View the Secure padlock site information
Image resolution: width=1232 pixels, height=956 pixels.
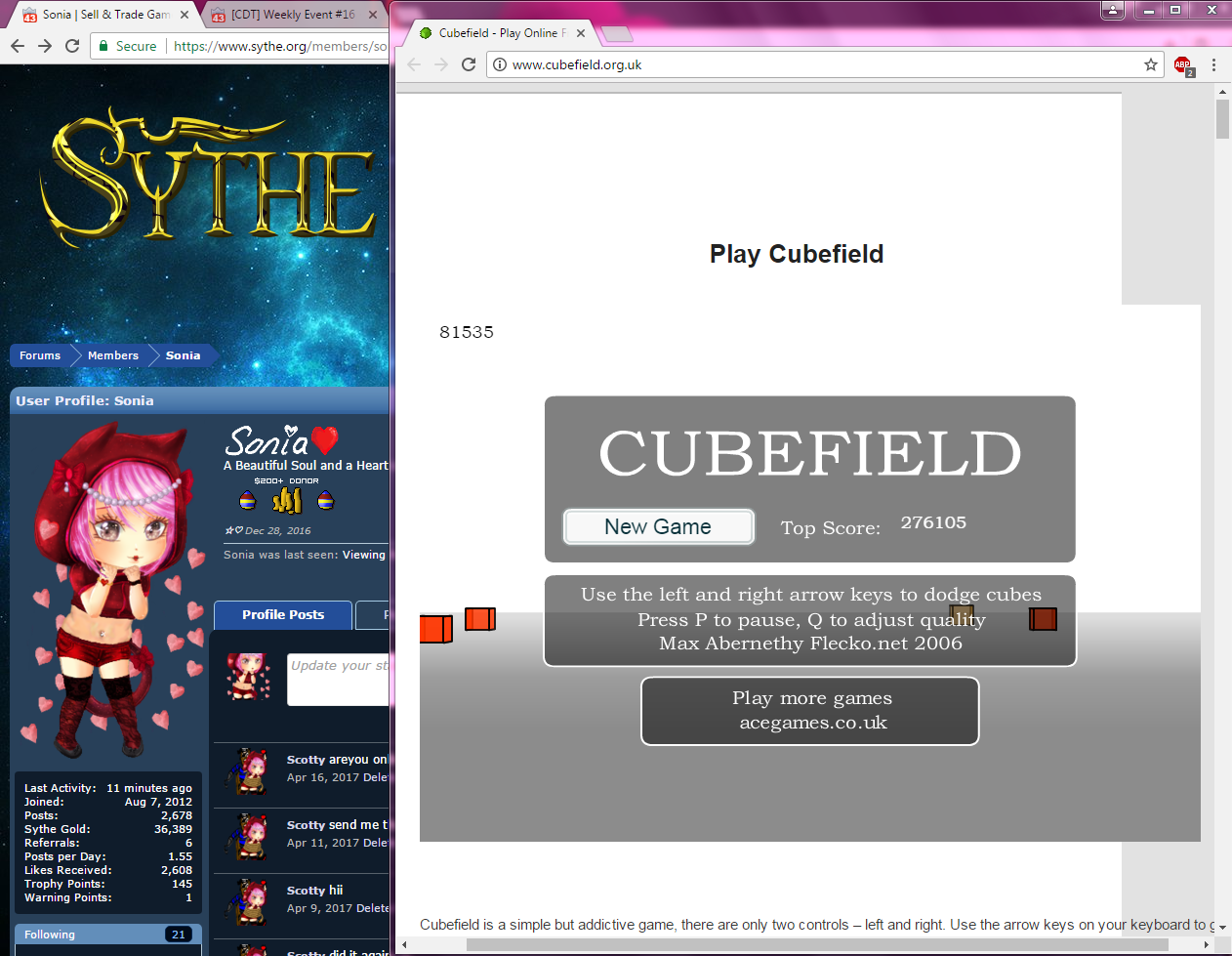tap(127, 46)
